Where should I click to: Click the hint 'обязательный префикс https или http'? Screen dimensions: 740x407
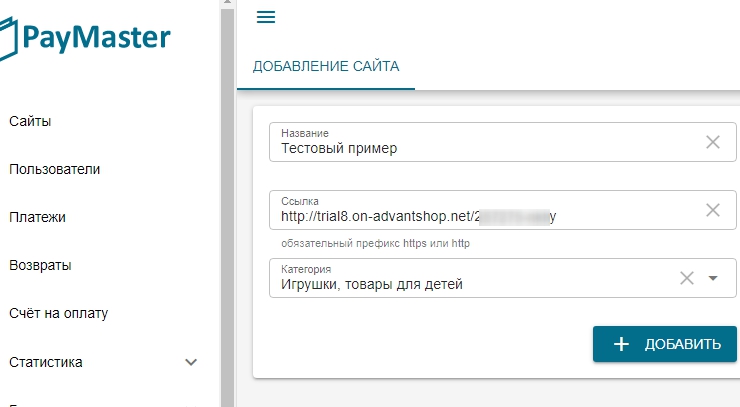pos(375,244)
